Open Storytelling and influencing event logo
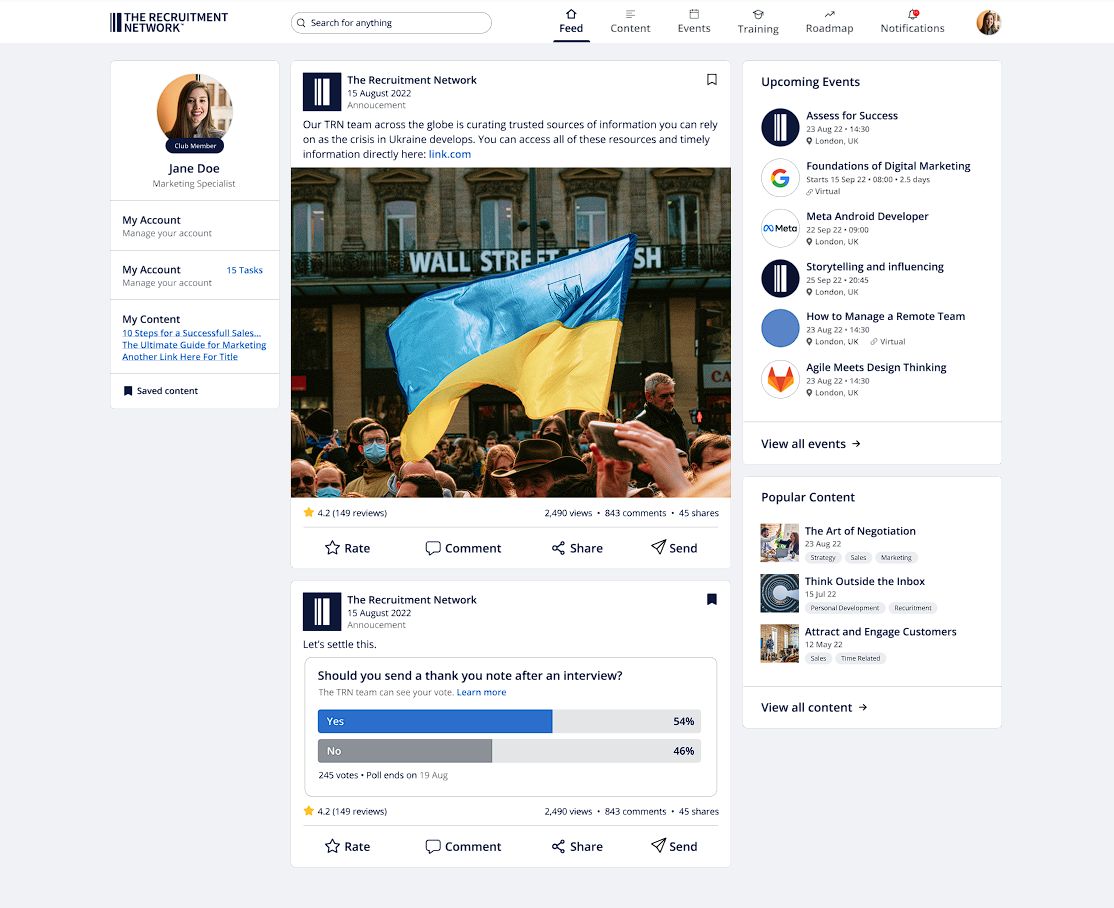The image size is (1114, 908). (780, 279)
